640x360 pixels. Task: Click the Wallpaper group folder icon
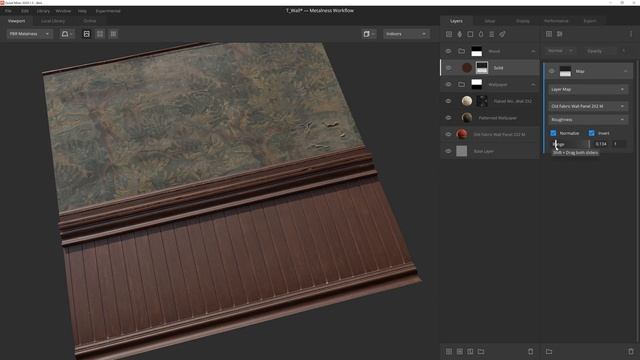[x=462, y=84]
